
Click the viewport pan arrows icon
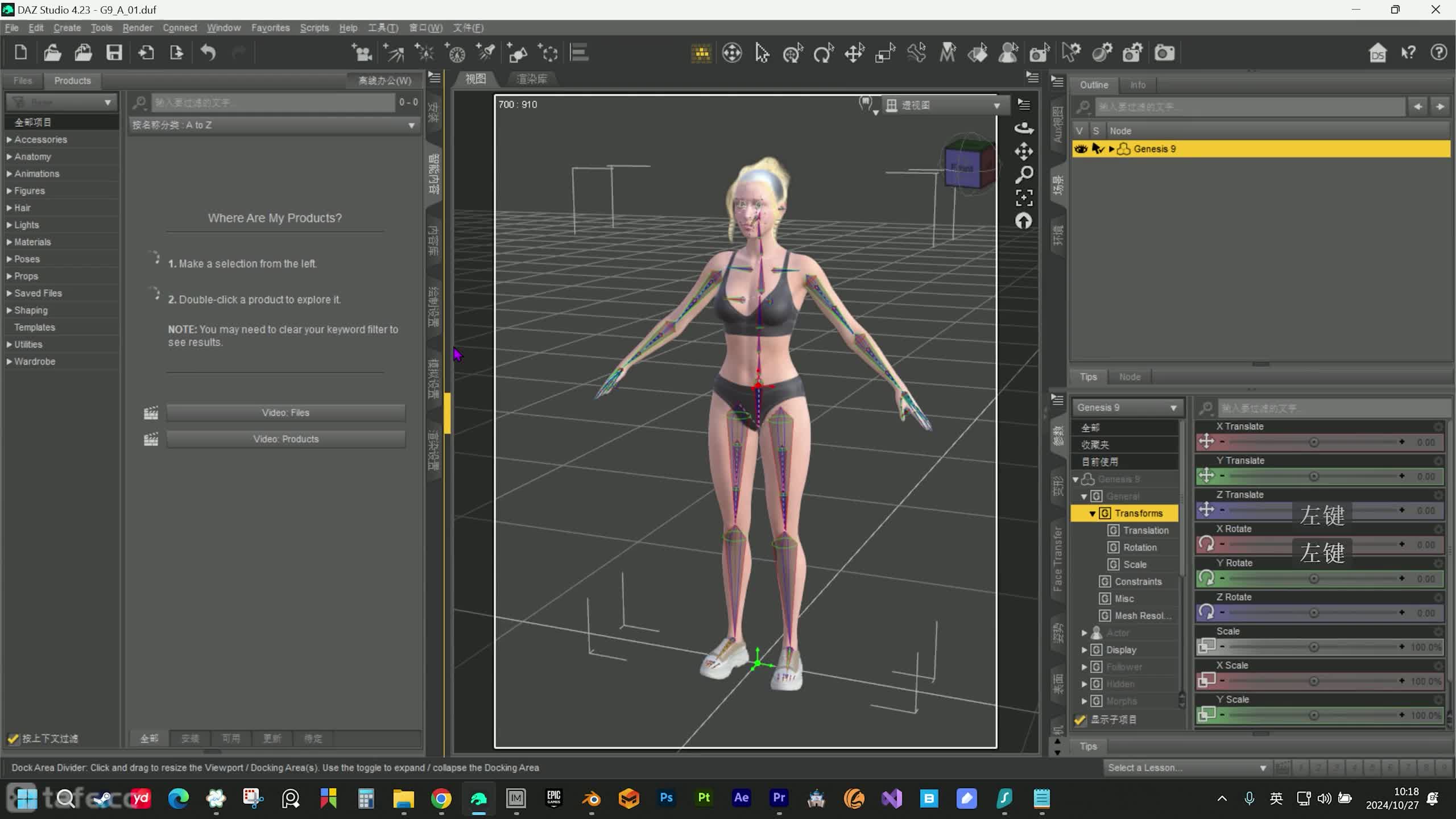1024,151
